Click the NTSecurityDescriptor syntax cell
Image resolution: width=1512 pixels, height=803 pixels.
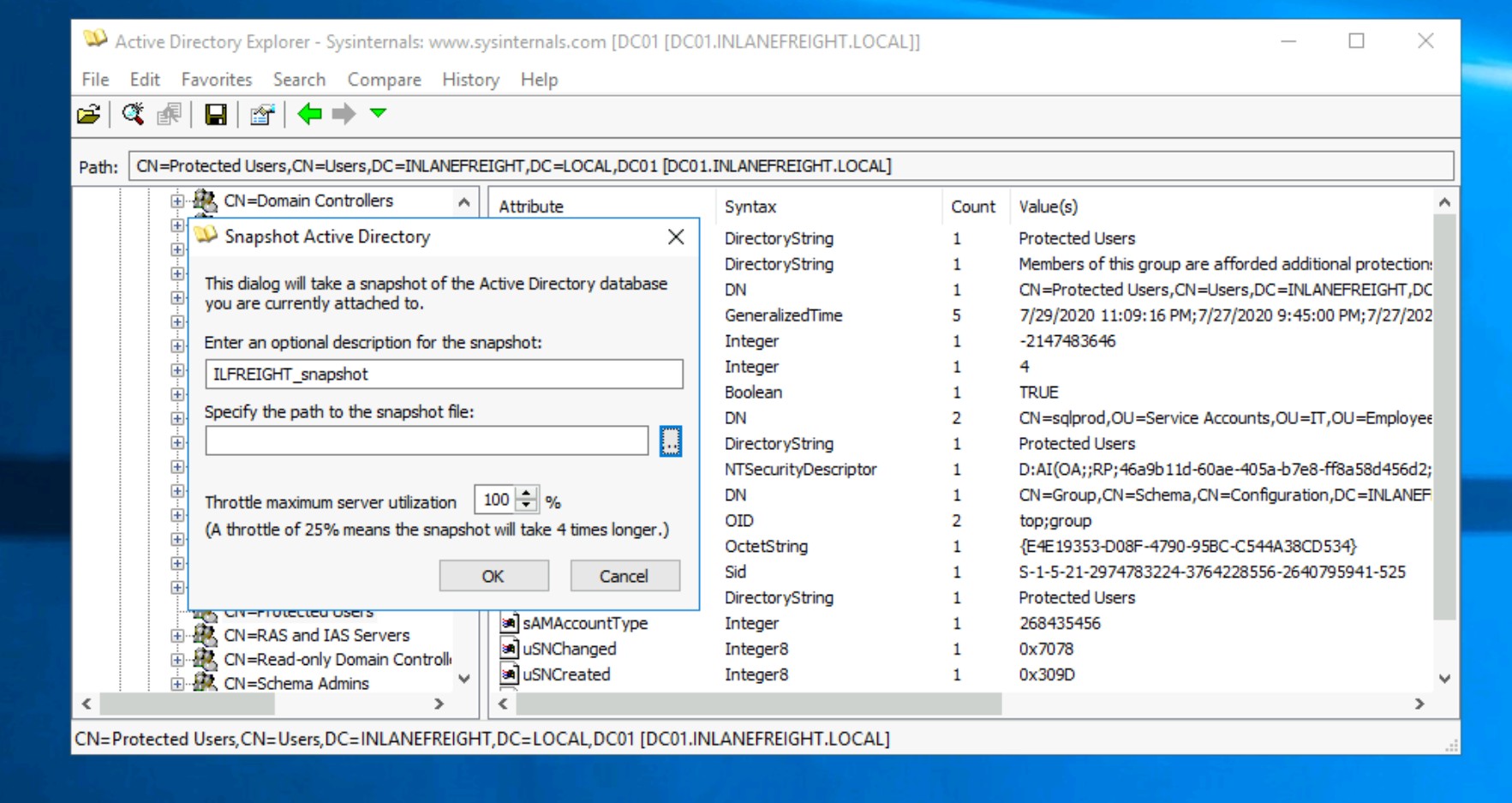point(801,469)
